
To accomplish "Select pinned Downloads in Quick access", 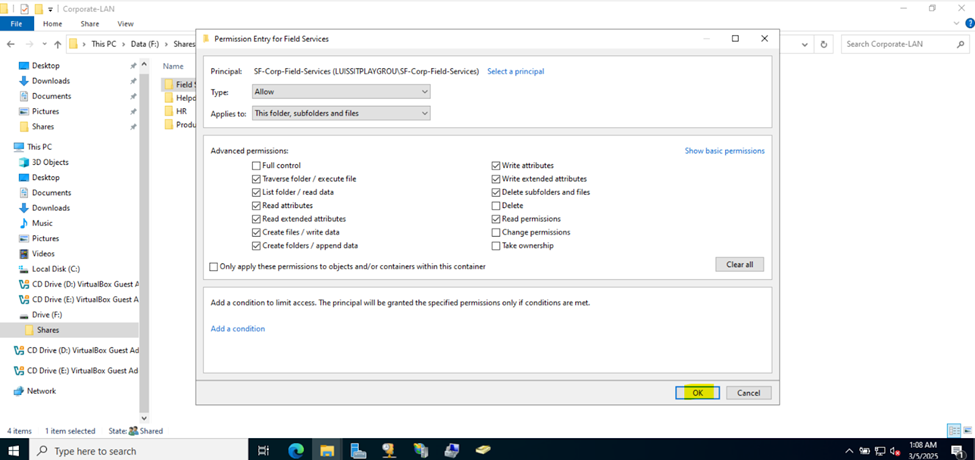I will [50, 81].
